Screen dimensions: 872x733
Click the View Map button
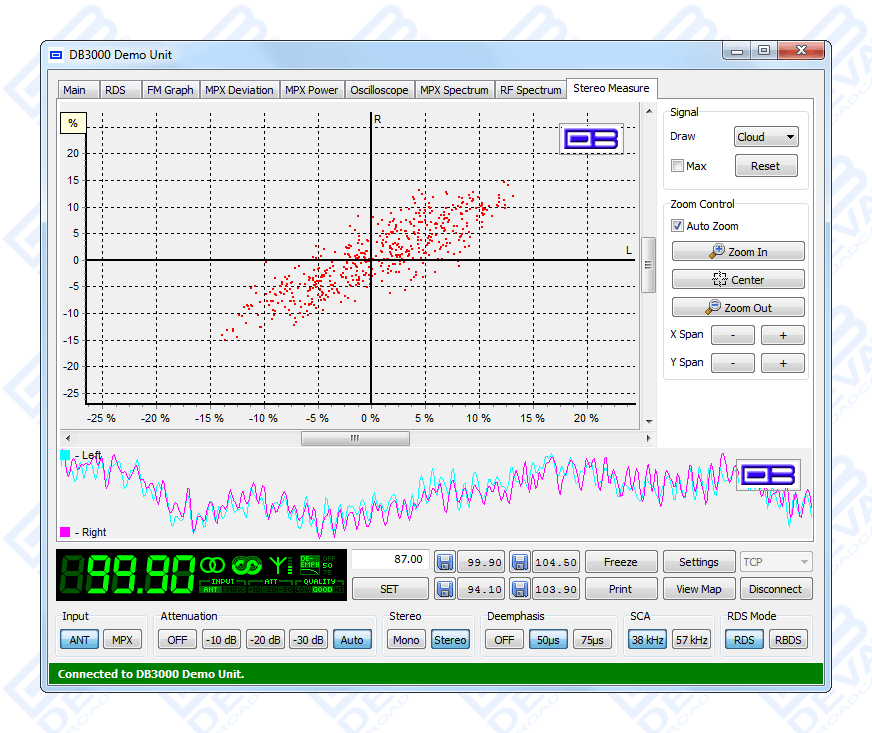[x=698, y=589]
